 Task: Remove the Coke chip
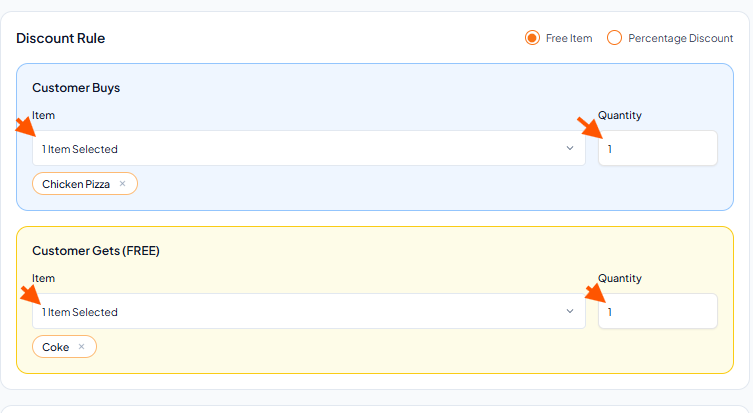(82, 347)
